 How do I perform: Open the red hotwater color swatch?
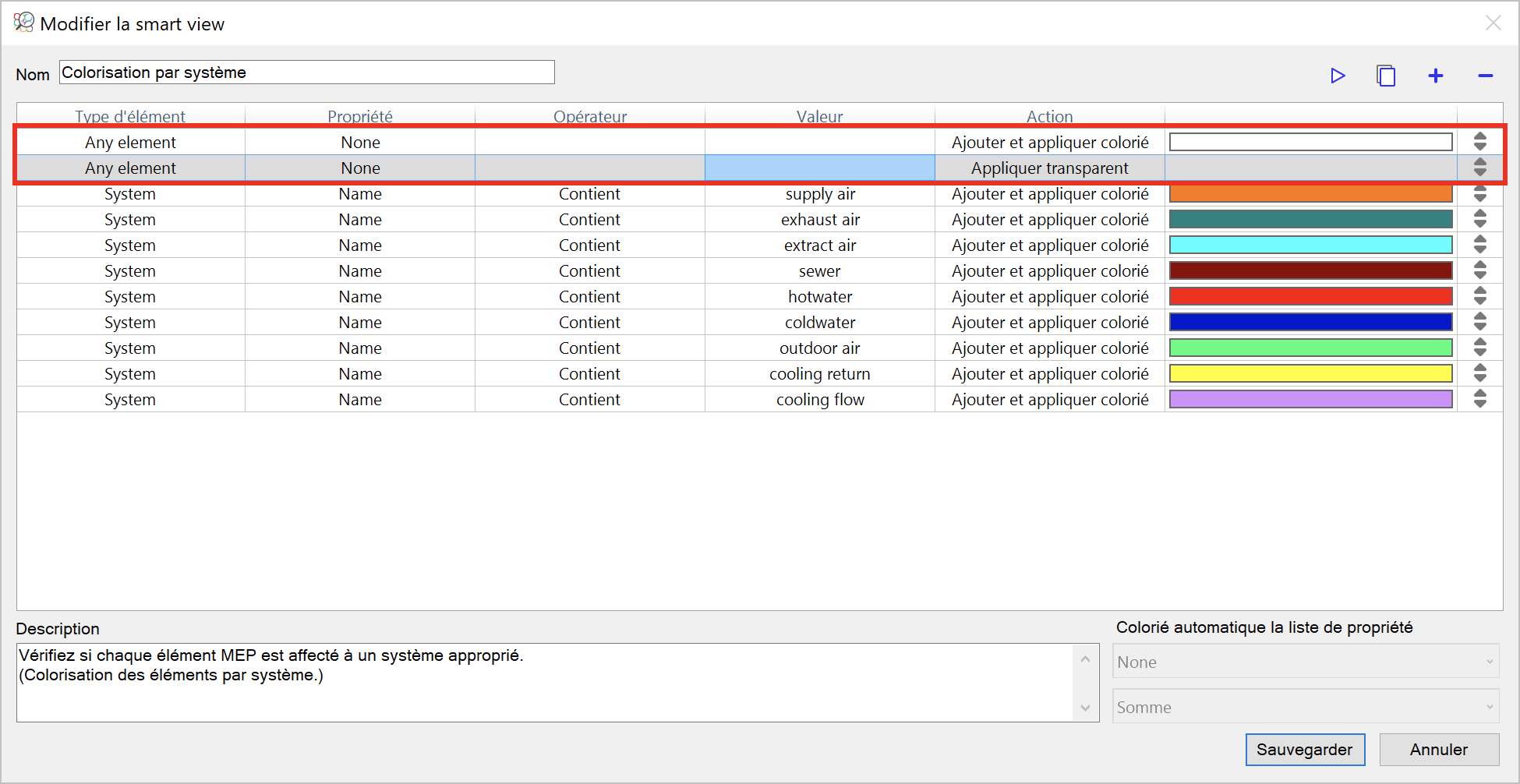(x=1311, y=296)
